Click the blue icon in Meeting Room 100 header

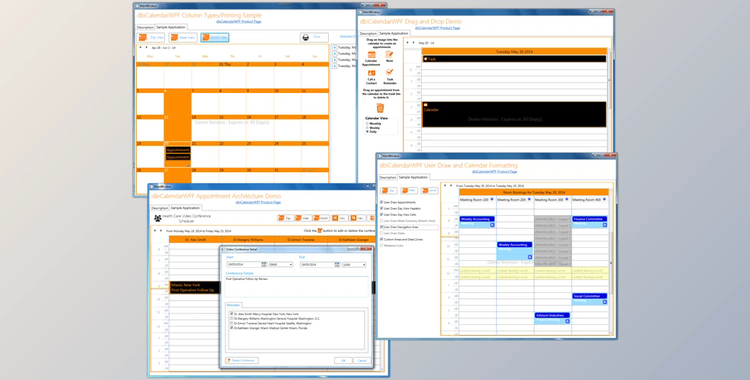click(x=492, y=199)
